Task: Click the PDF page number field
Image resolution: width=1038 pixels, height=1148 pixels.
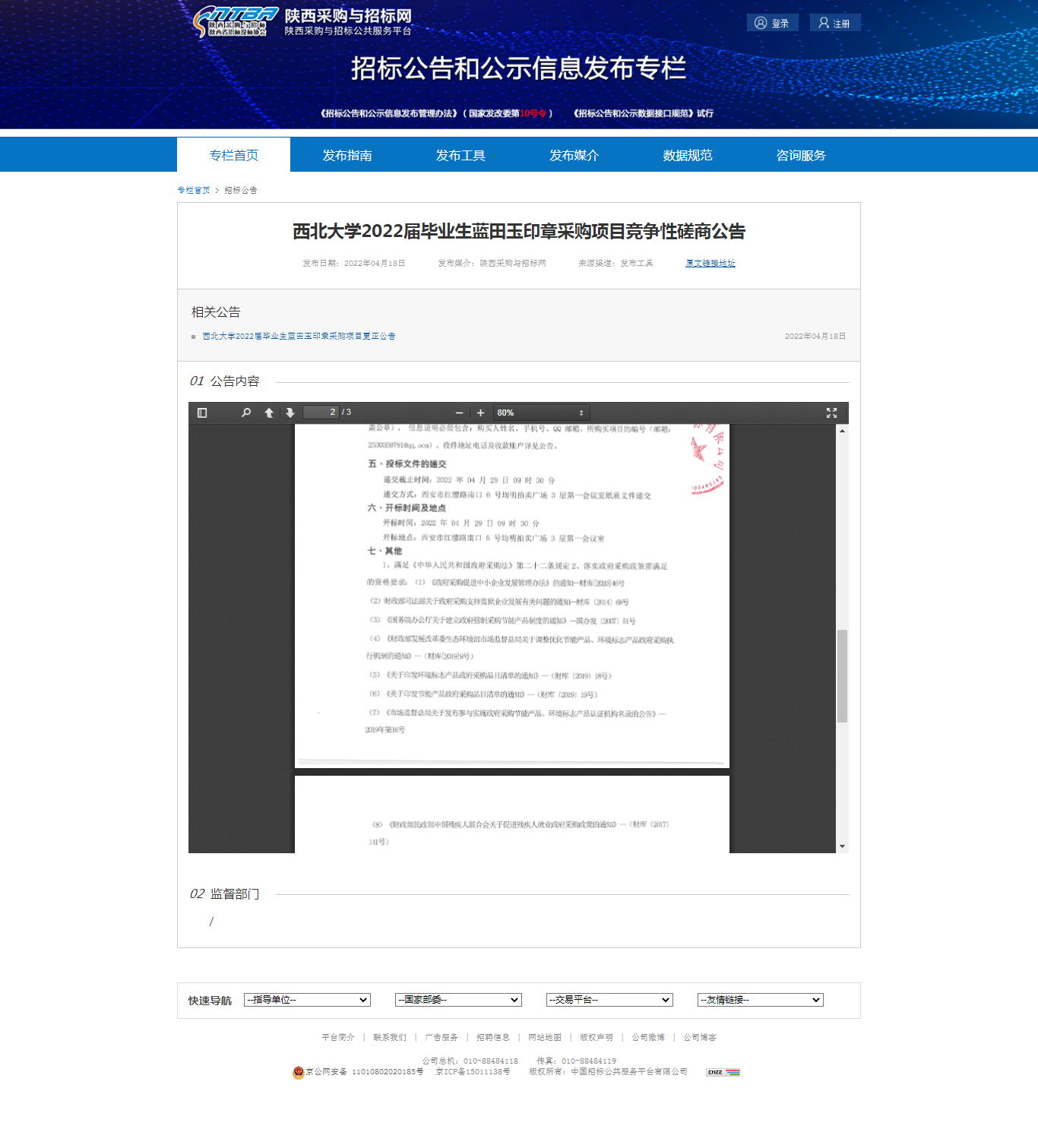Action: pos(321,412)
